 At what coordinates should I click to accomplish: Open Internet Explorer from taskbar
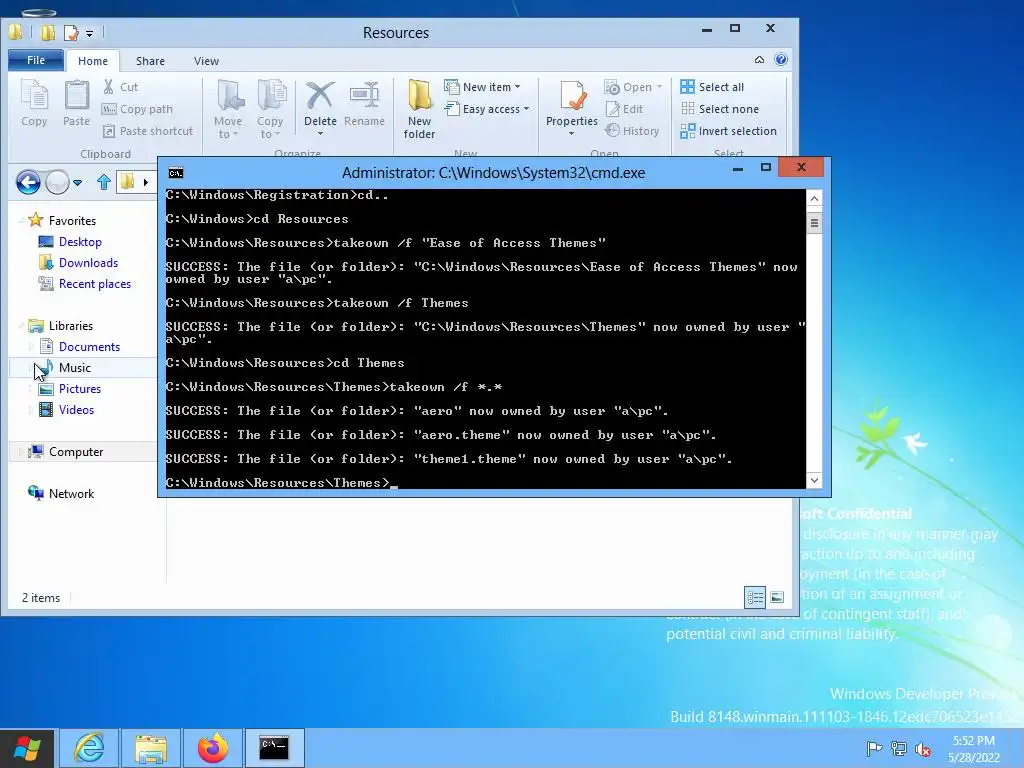pos(89,748)
